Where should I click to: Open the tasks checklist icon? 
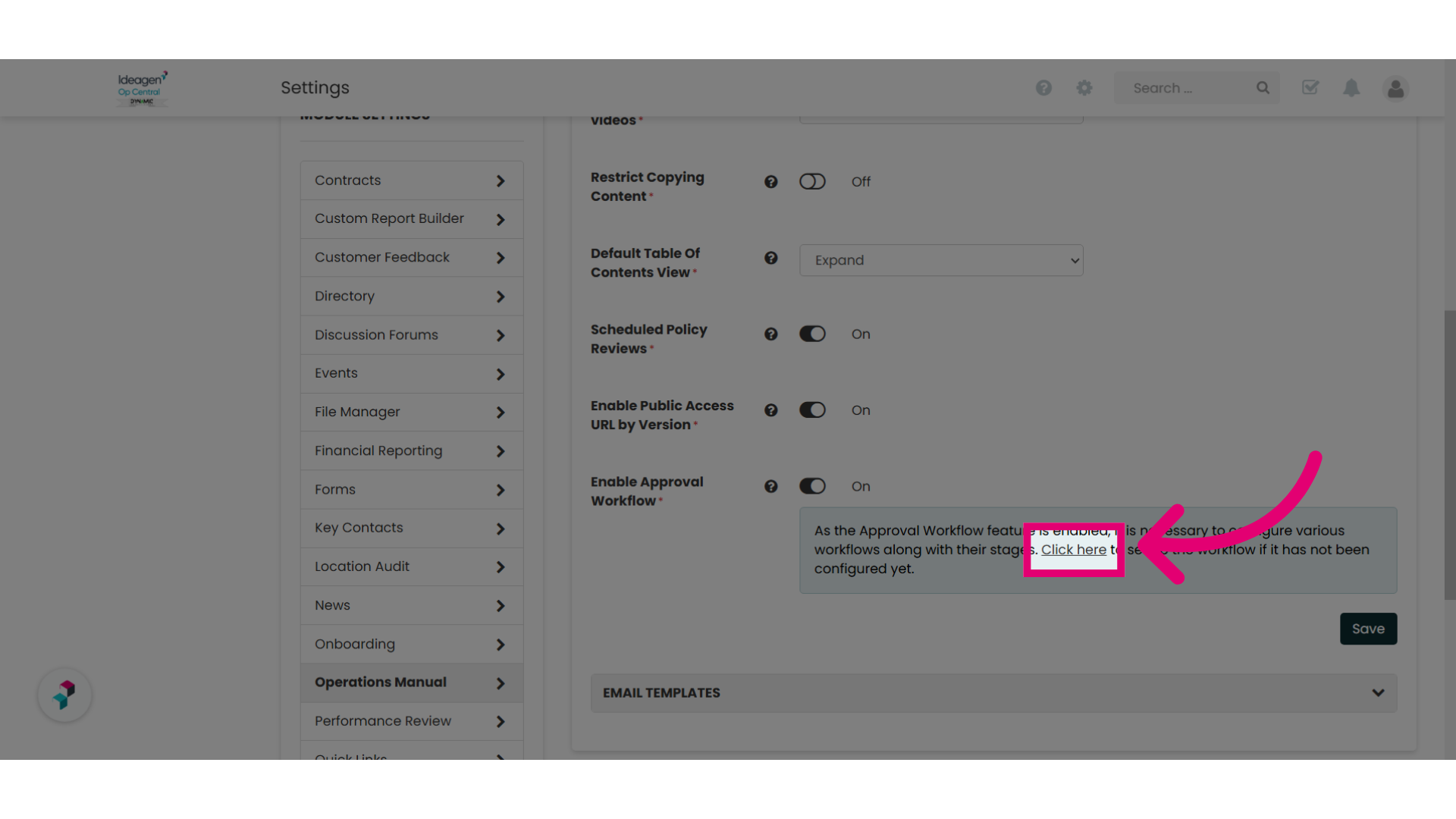click(1310, 87)
